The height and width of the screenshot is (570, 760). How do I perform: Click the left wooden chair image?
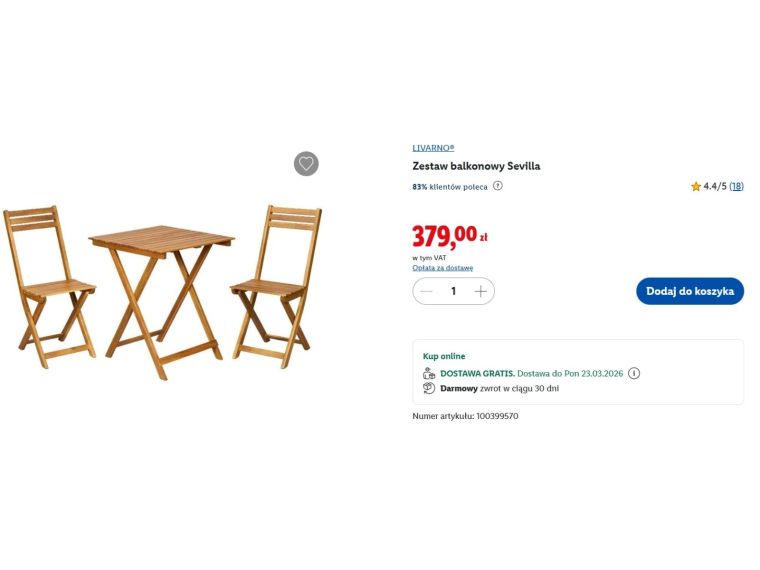coord(49,286)
